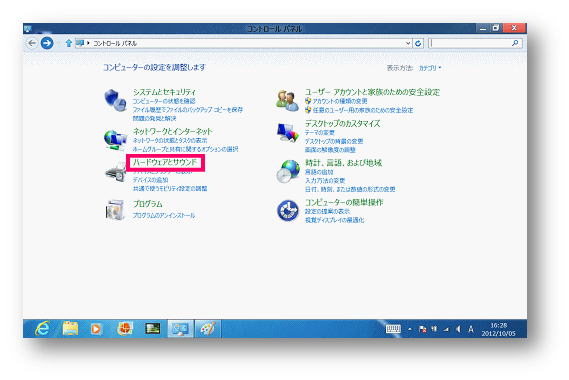Open システムとセキュリティ category
The height and width of the screenshot is (380, 569).
pos(164,92)
